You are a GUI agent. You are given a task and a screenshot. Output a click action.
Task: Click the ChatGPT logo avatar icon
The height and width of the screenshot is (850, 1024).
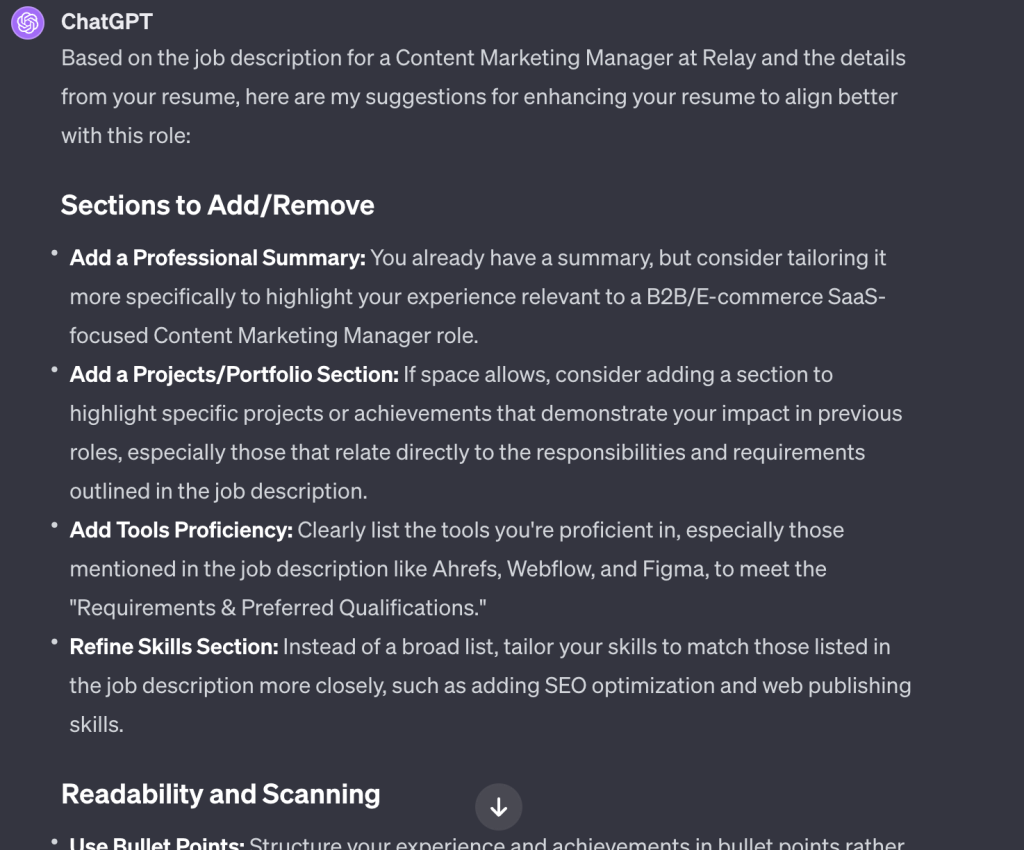click(x=28, y=23)
